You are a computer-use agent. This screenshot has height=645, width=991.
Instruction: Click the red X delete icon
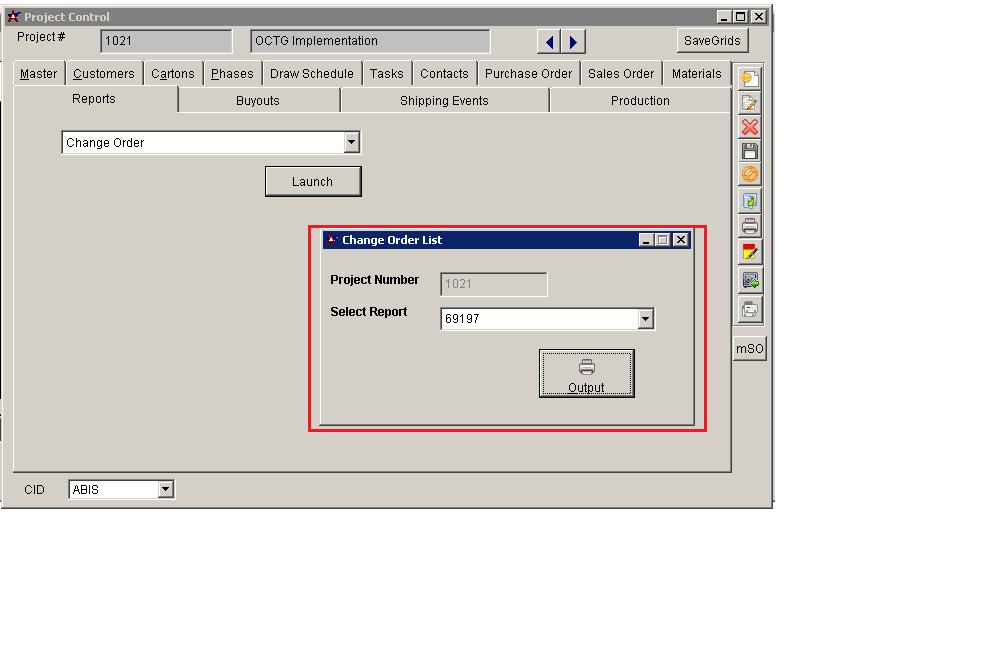click(749, 127)
